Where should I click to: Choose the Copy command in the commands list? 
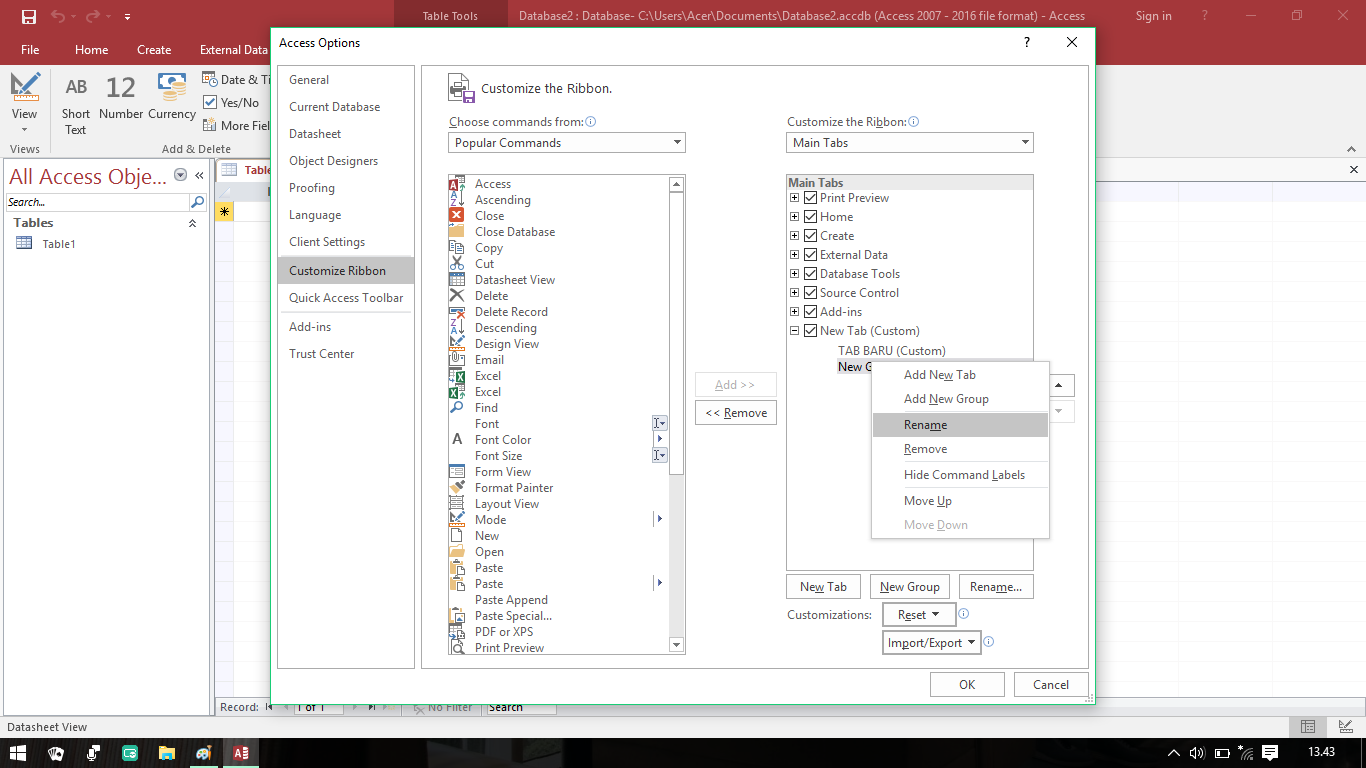(x=488, y=248)
